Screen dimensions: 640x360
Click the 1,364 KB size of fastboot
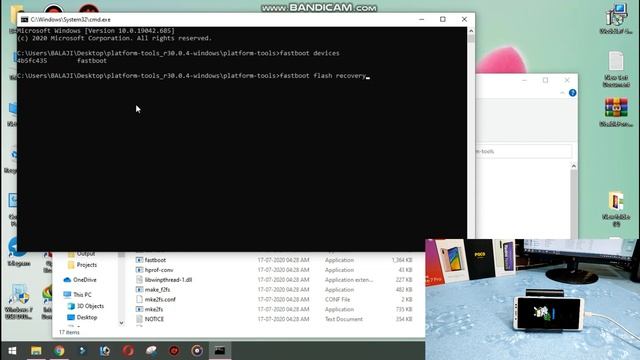[402, 260]
